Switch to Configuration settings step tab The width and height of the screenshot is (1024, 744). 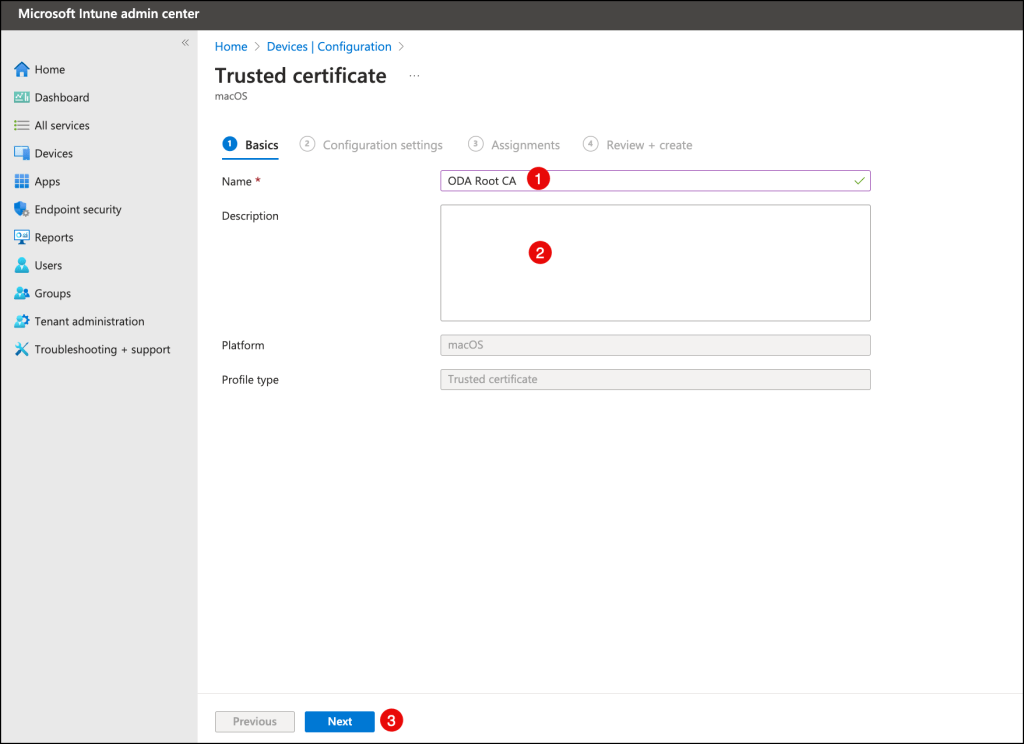[382, 145]
